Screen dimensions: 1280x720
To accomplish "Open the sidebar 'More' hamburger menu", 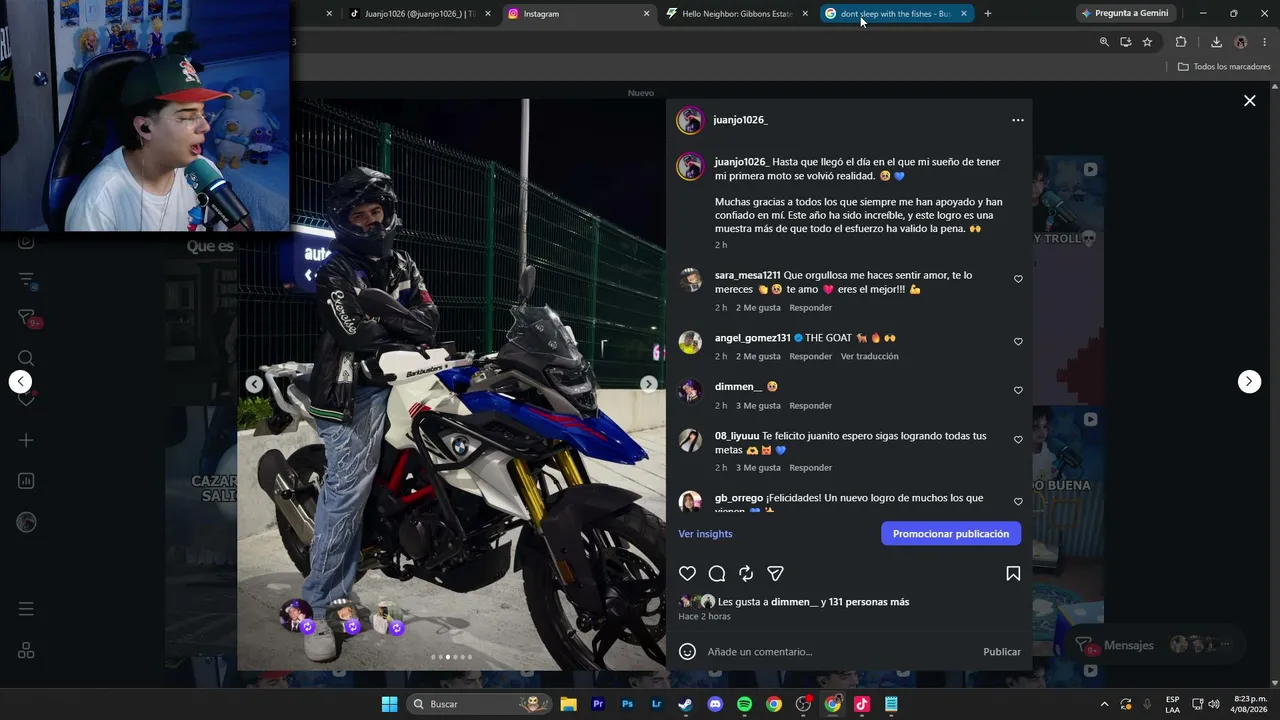I will click(26, 609).
